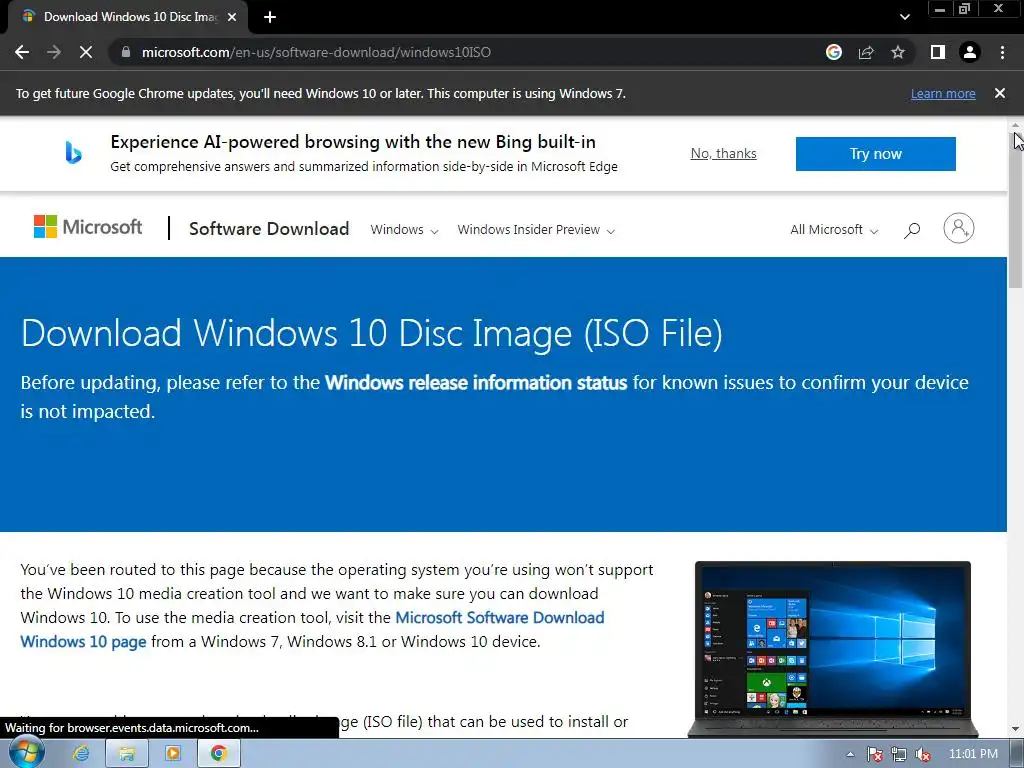Viewport: 1024px width, 768px height.
Task: Stop loading the page with the X button
Action: tap(86, 52)
